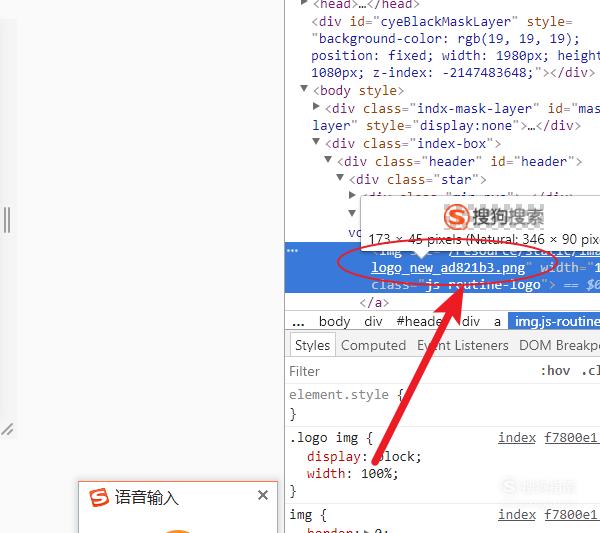Collapse the index-box div node
The width and height of the screenshot is (600, 533).
[316, 142]
